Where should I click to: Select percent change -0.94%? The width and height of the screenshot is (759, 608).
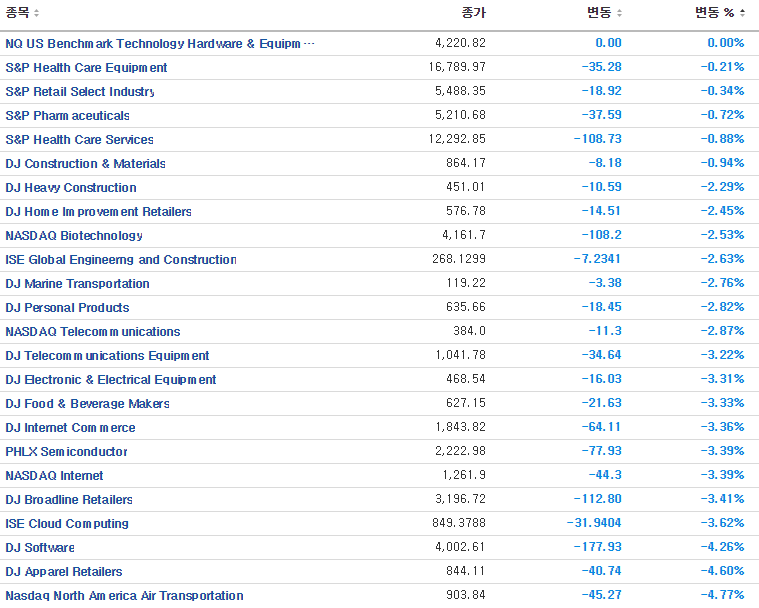tap(722, 163)
